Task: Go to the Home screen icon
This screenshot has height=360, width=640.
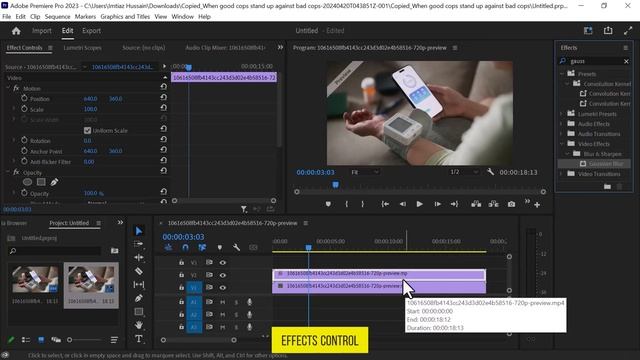Action: [16, 31]
